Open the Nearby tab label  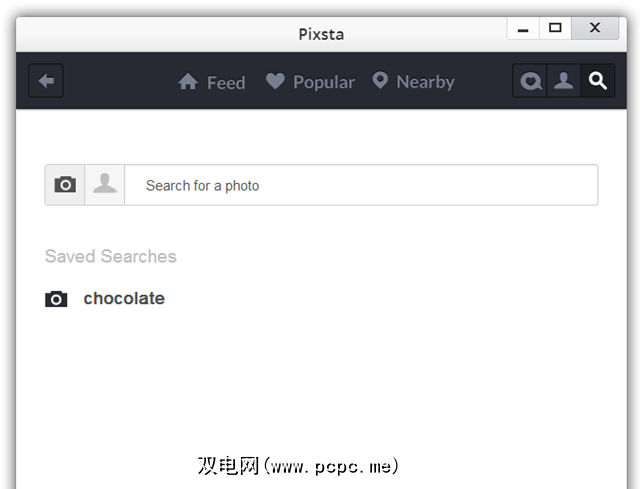coord(425,82)
